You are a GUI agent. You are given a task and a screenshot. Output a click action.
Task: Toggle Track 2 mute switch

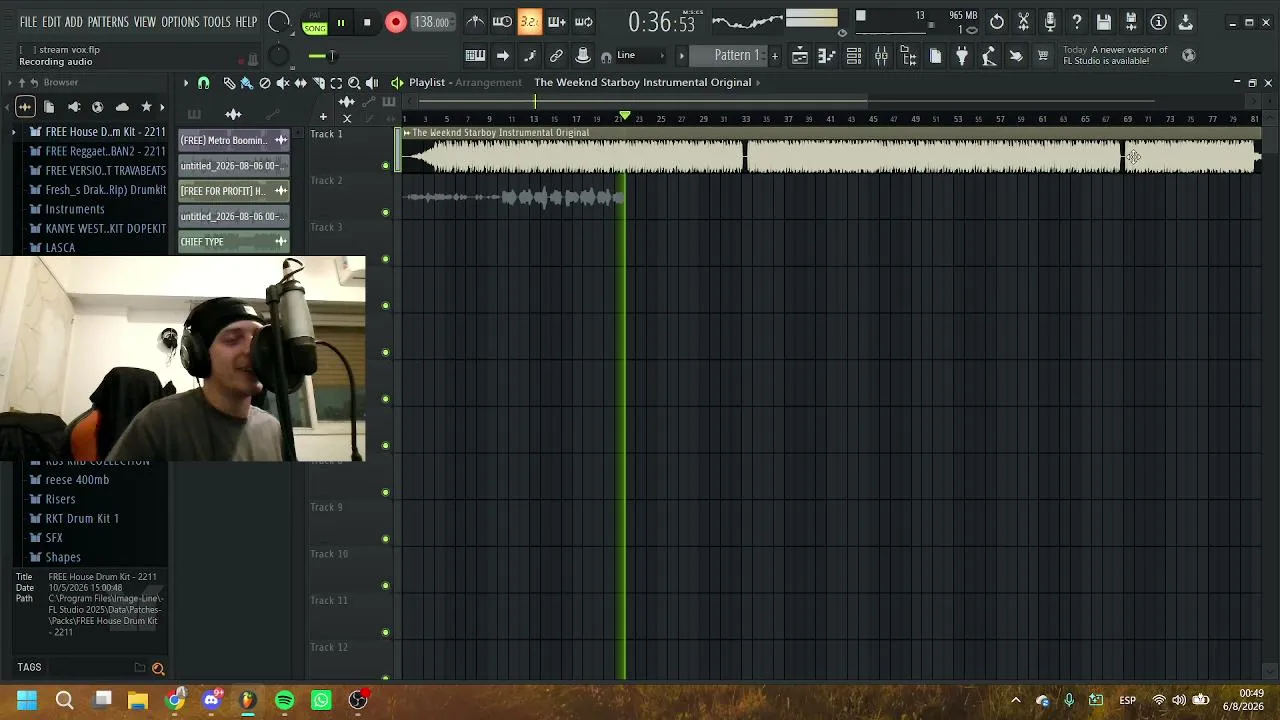pos(386,212)
